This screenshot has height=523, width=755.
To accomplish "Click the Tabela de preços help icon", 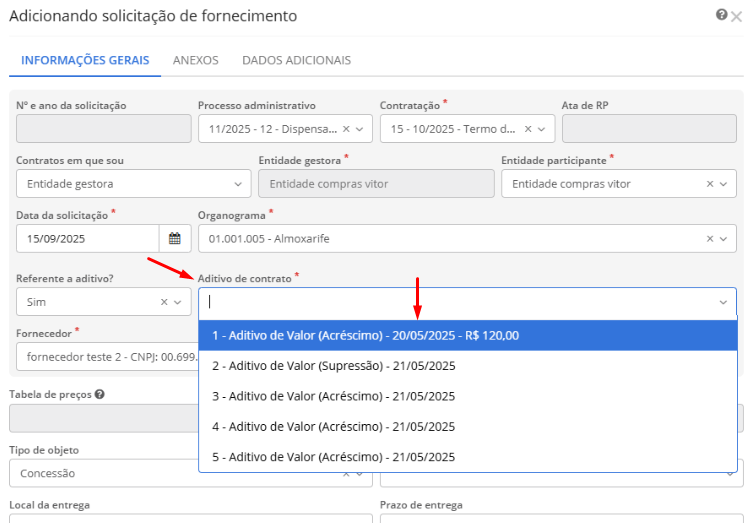I will 99,394.
